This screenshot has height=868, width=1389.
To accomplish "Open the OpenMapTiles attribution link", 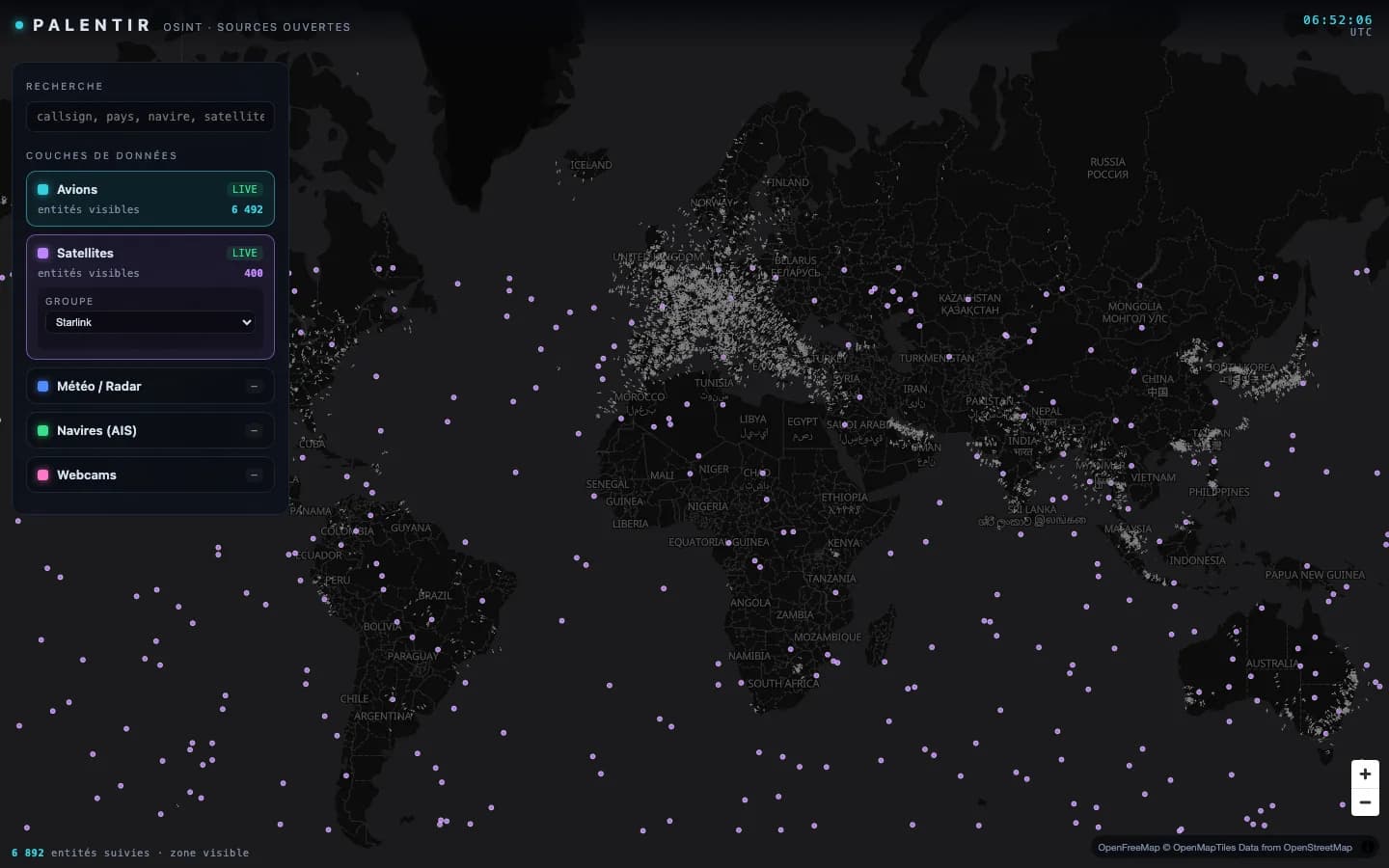I will pos(1205,848).
